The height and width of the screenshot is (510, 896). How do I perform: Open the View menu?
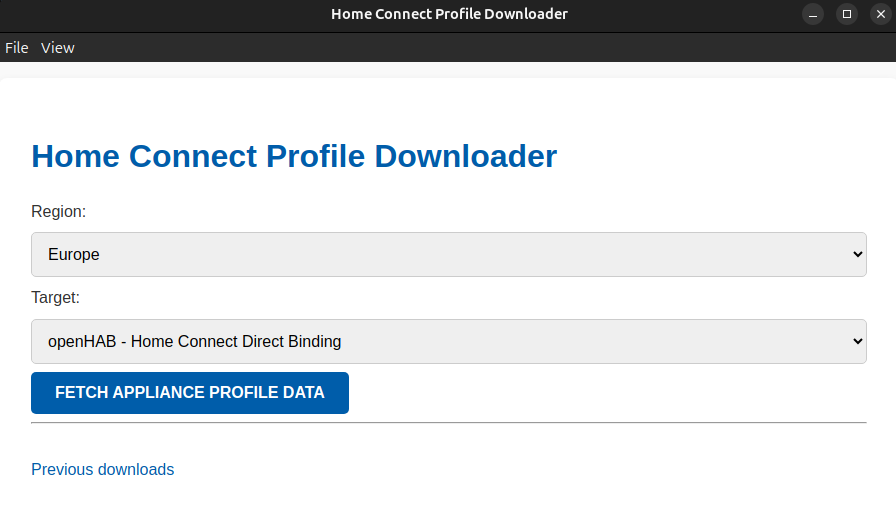[x=58, y=48]
